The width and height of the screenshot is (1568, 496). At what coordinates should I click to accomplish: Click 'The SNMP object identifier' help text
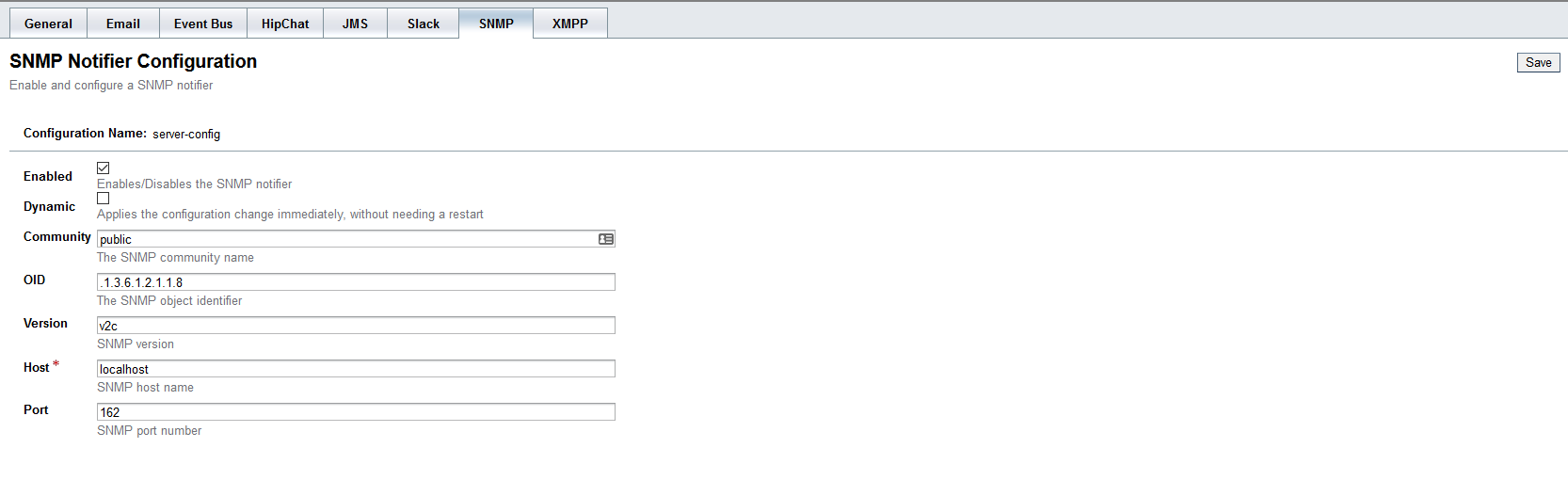pos(169,301)
